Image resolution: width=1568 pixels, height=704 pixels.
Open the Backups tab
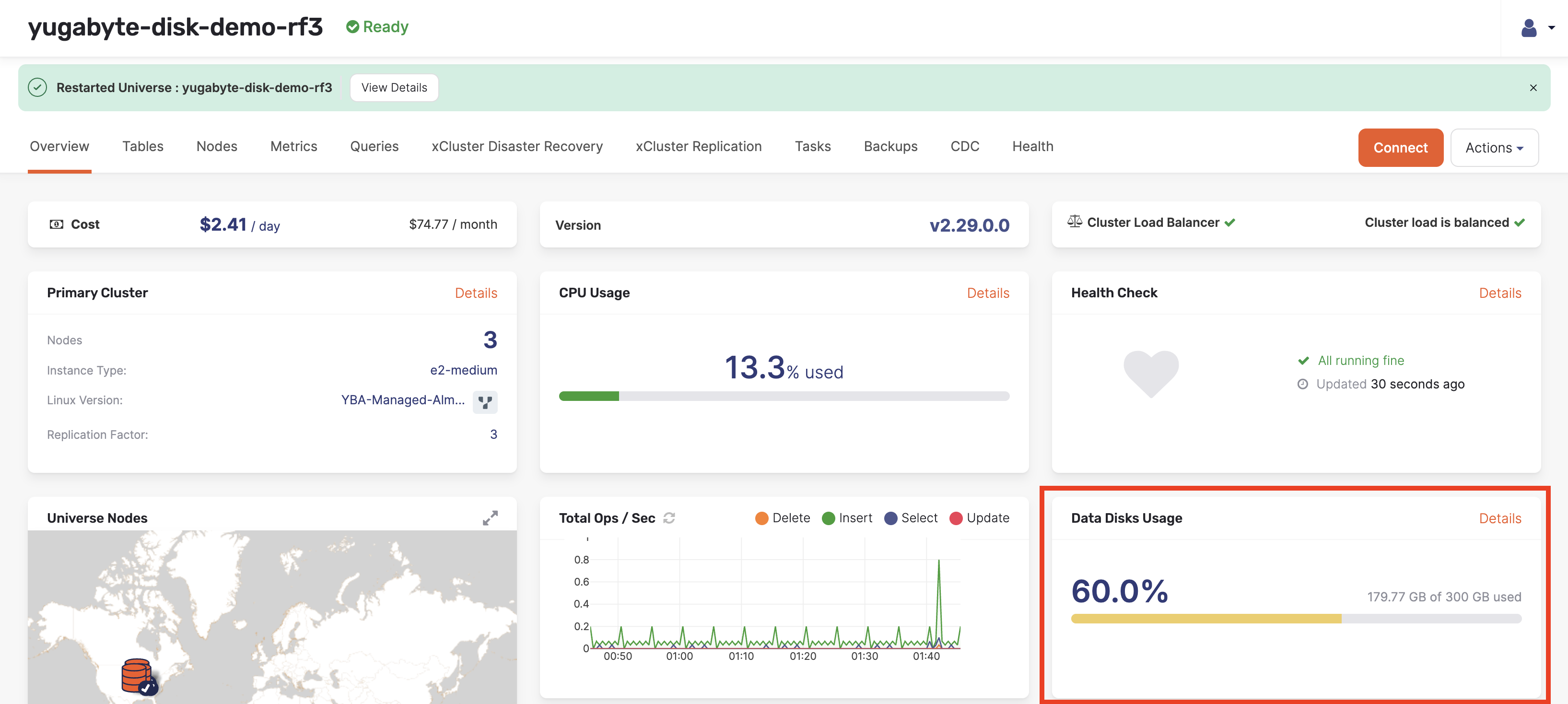point(890,146)
